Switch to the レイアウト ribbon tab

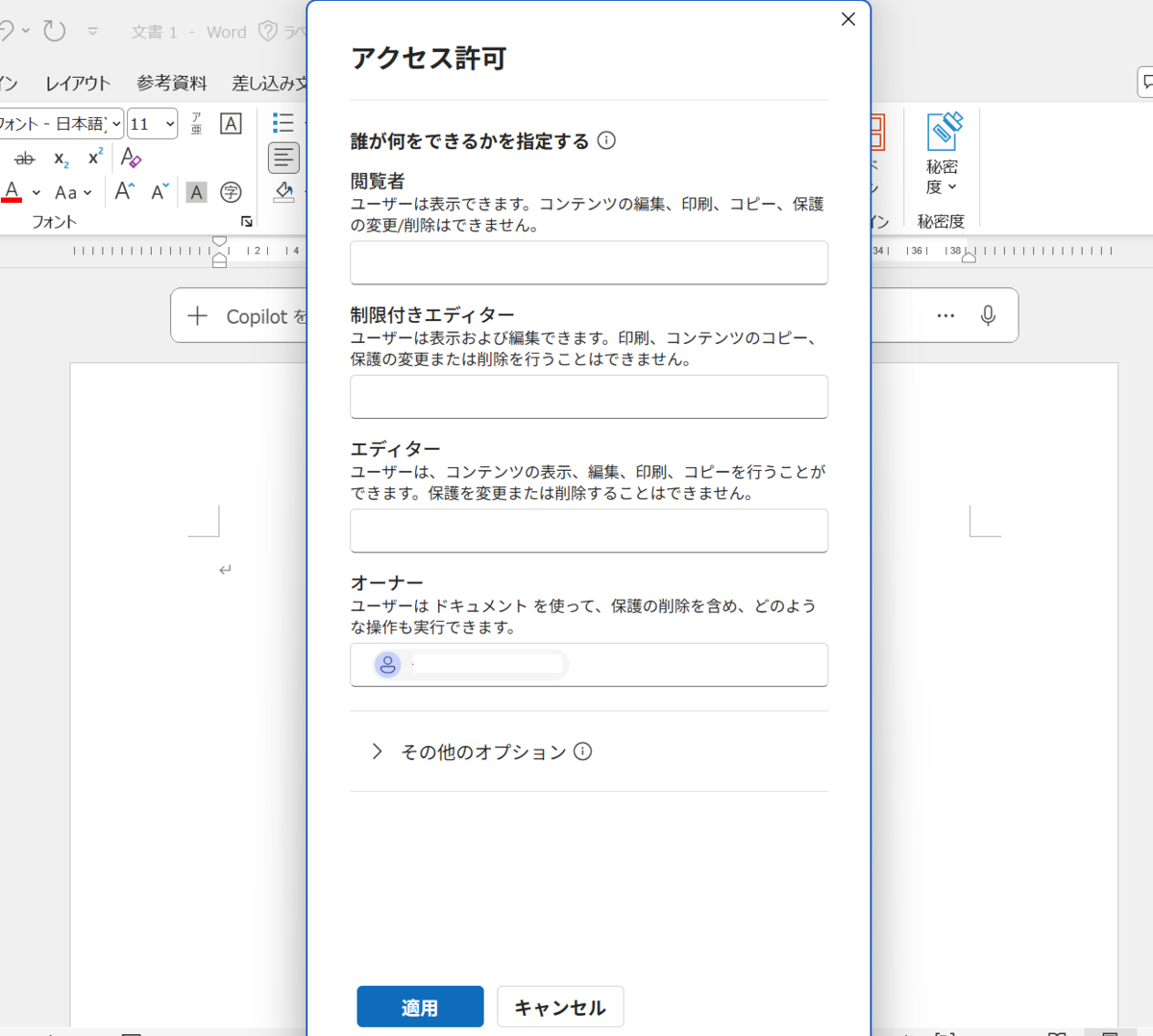coord(78,84)
